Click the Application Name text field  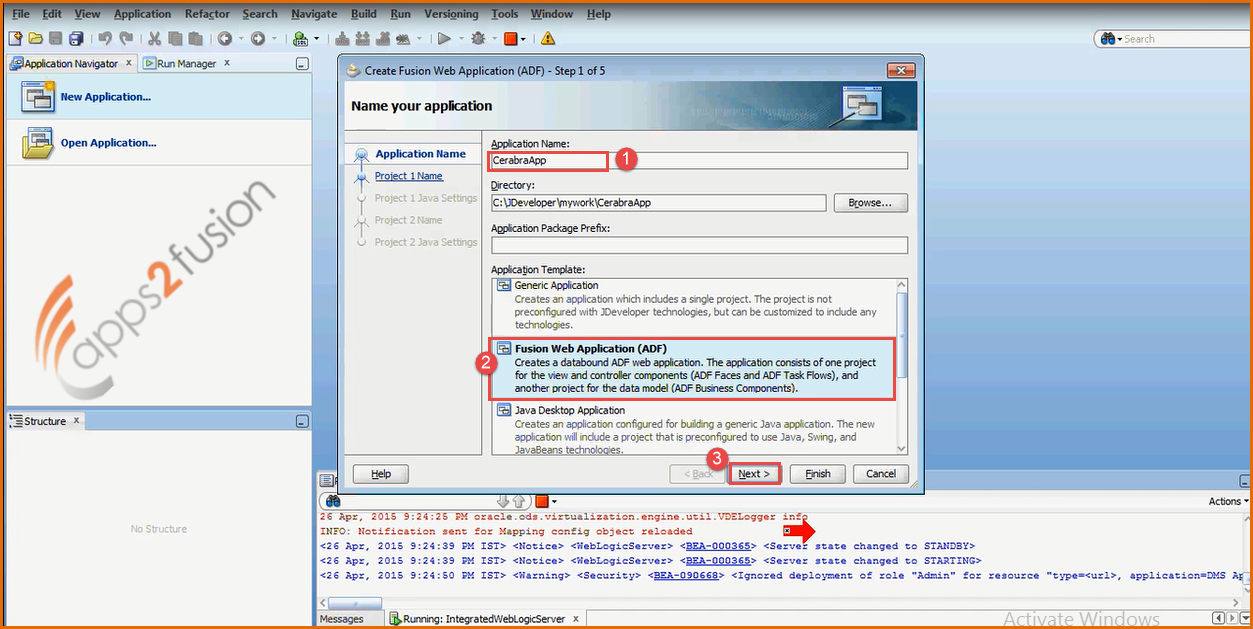click(699, 160)
